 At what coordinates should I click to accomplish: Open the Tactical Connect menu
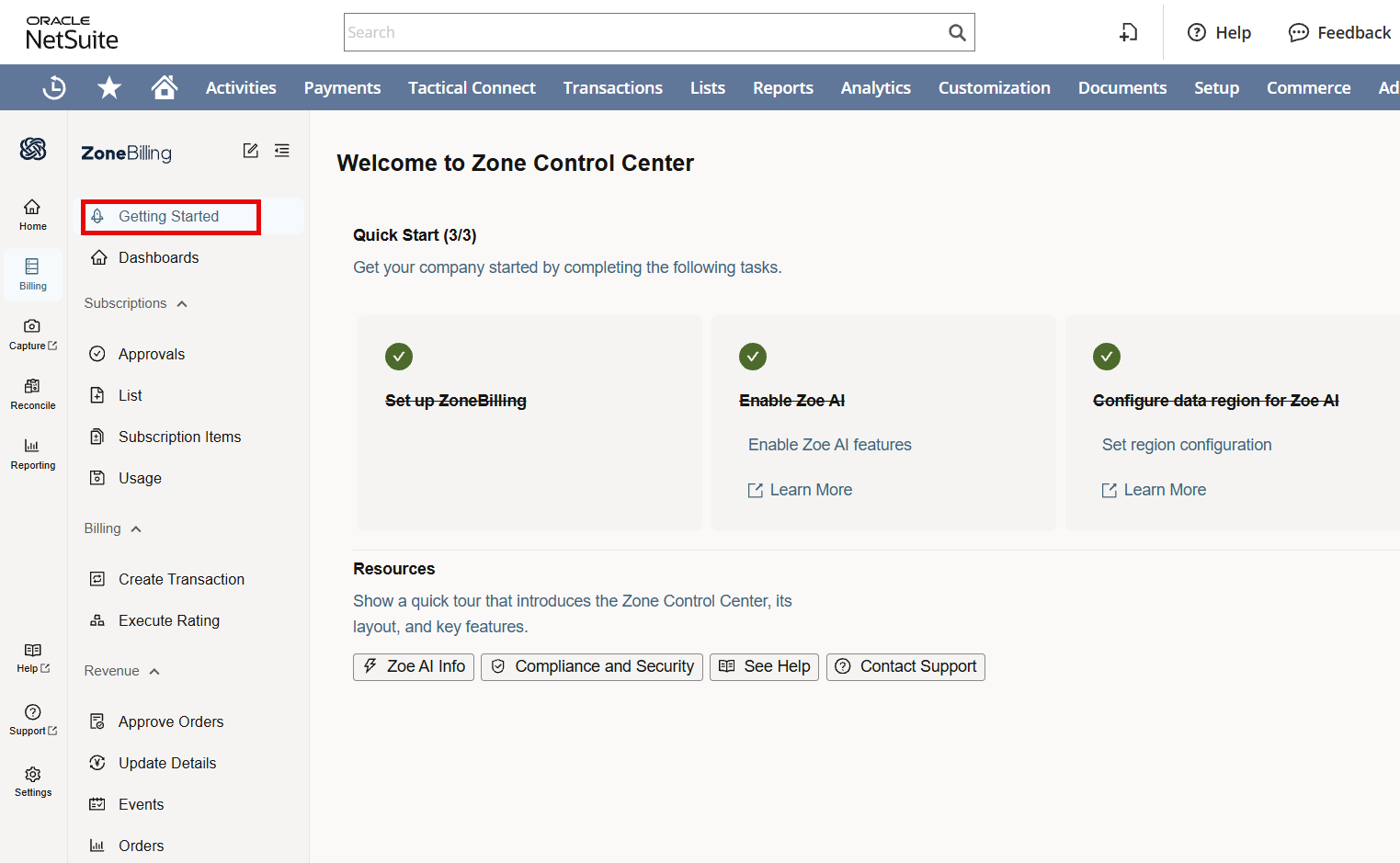coord(472,87)
